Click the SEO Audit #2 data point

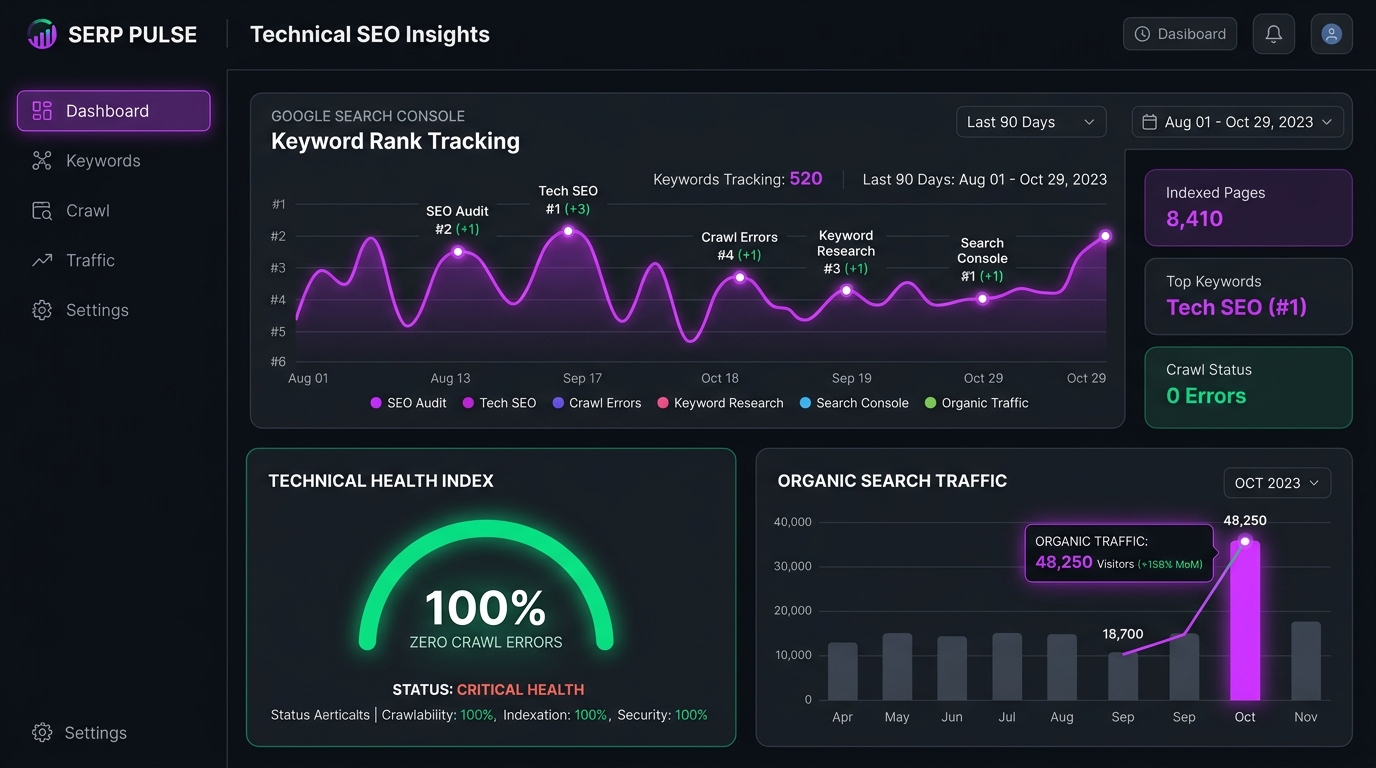pos(458,251)
